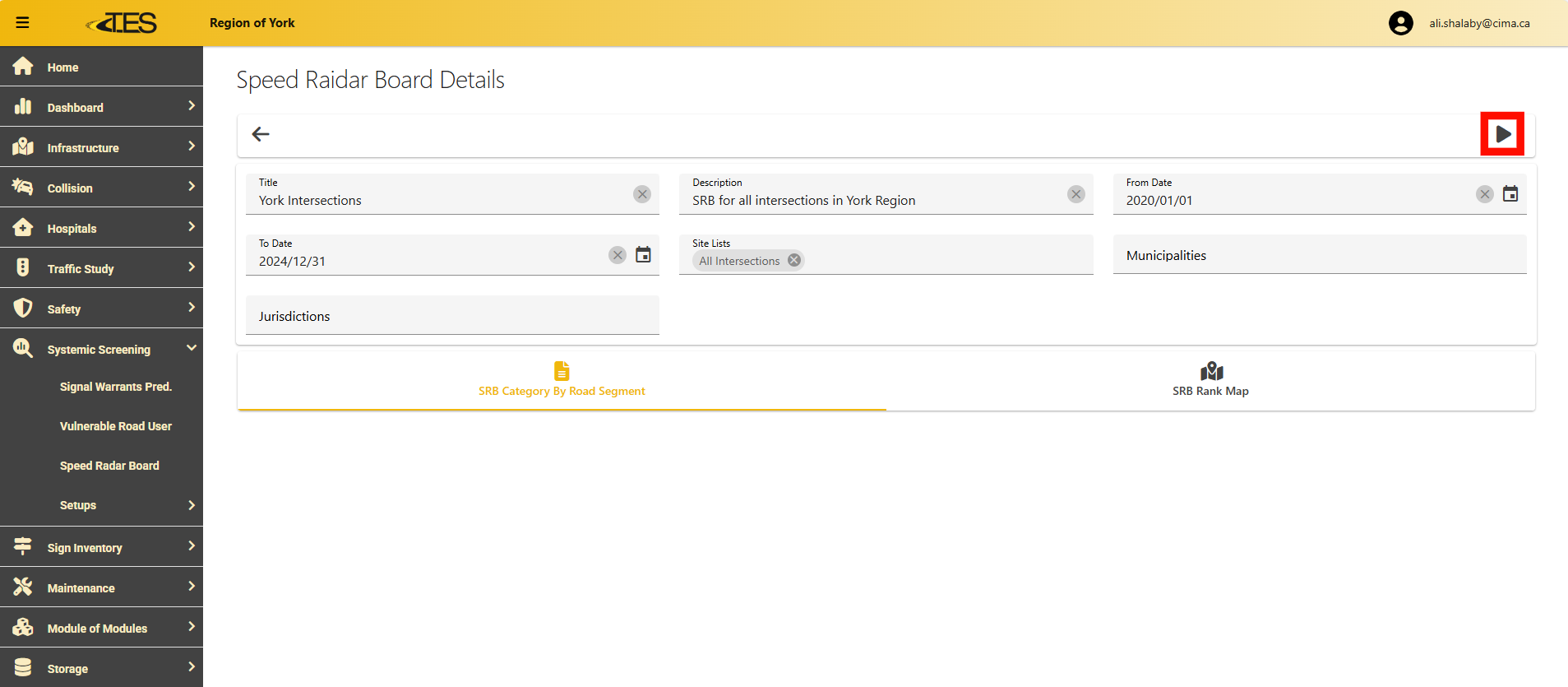Open the Jurisdictions dropdown

(x=452, y=316)
